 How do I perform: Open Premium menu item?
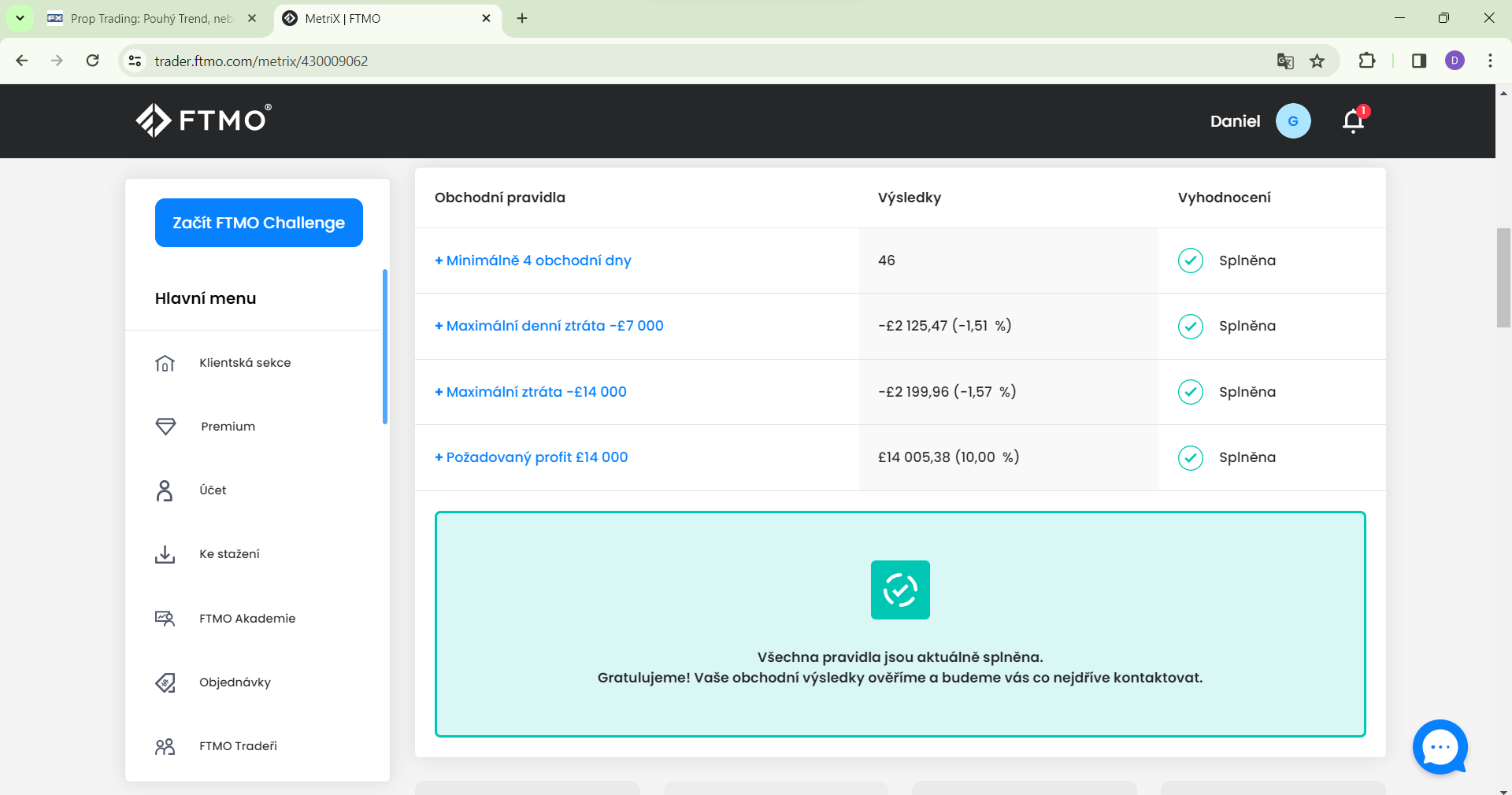(x=228, y=427)
